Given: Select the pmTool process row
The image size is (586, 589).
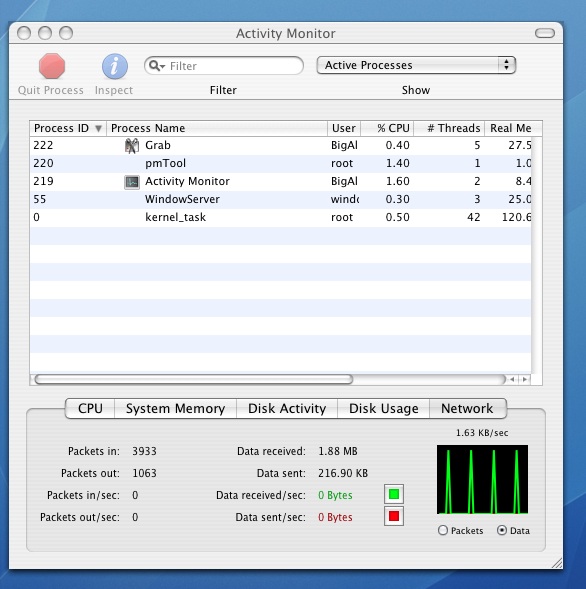Looking at the screenshot, I should click(x=280, y=164).
